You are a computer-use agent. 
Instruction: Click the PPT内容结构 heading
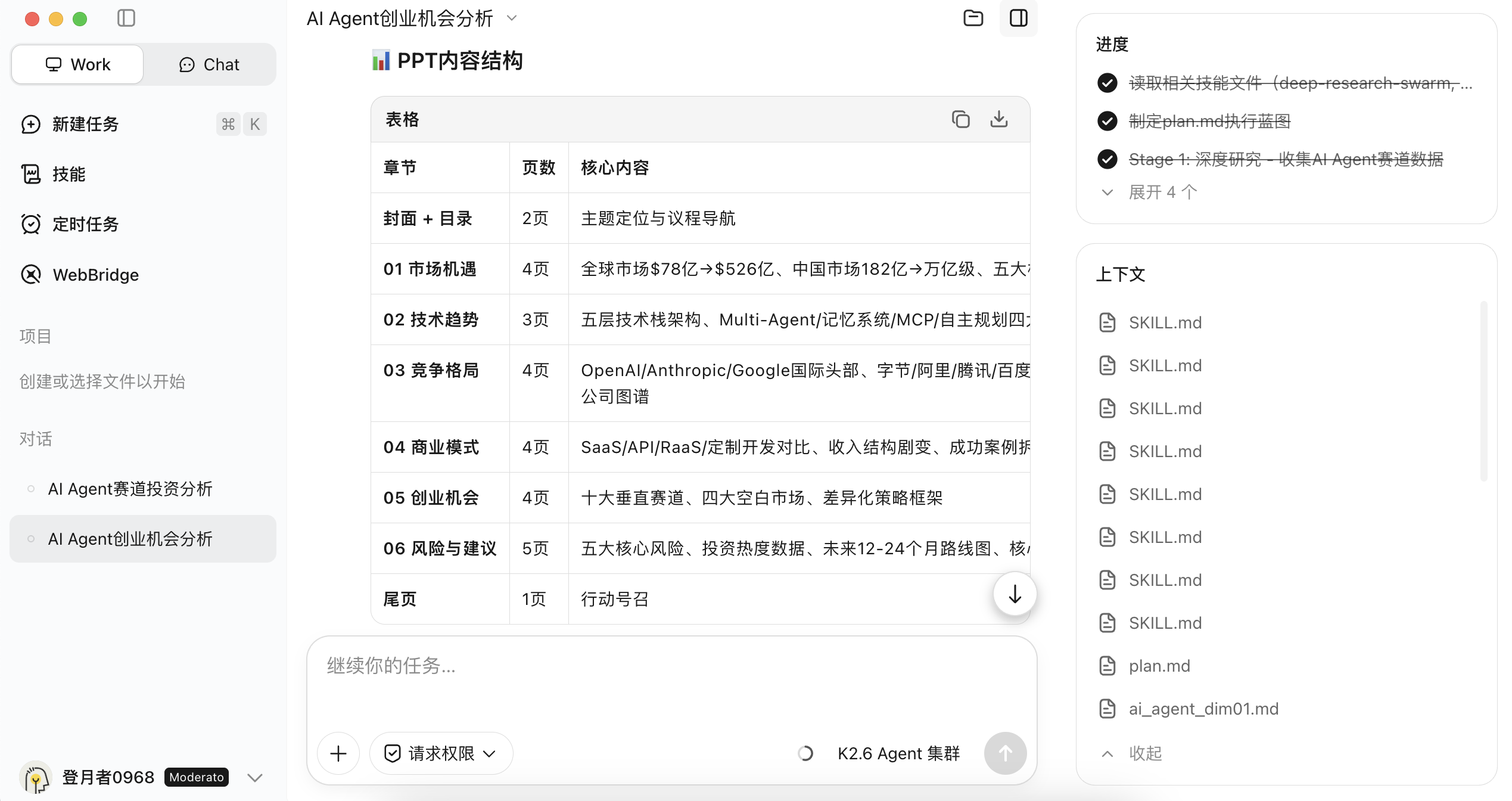[x=447, y=61]
